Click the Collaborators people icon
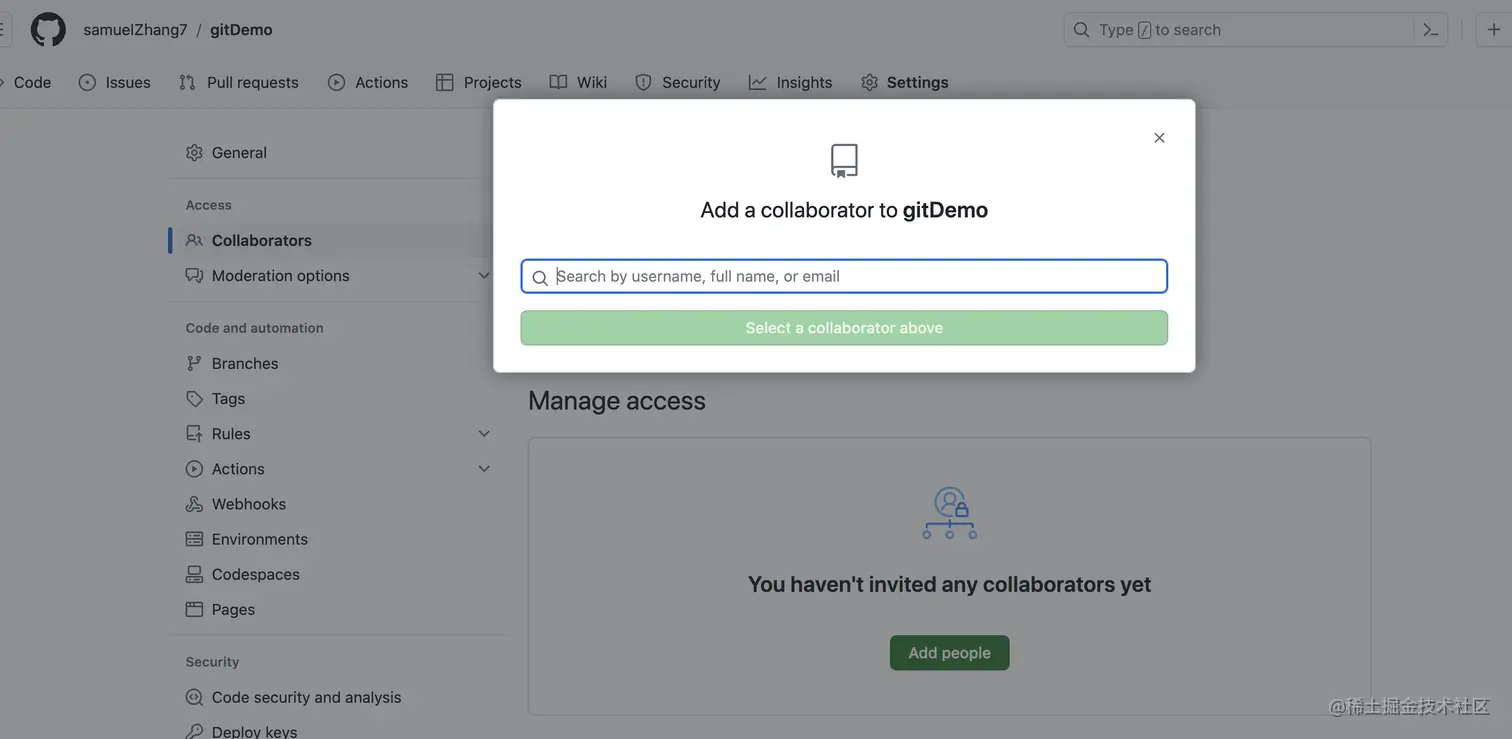The height and width of the screenshot is (739, 1512). click(194, 240)
